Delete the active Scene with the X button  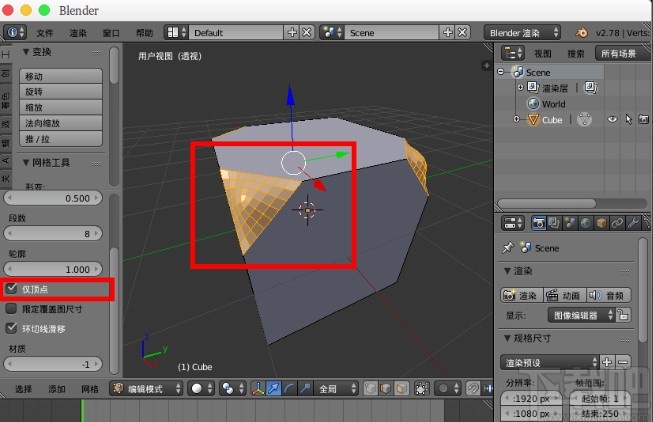click(x=462, y=32)
